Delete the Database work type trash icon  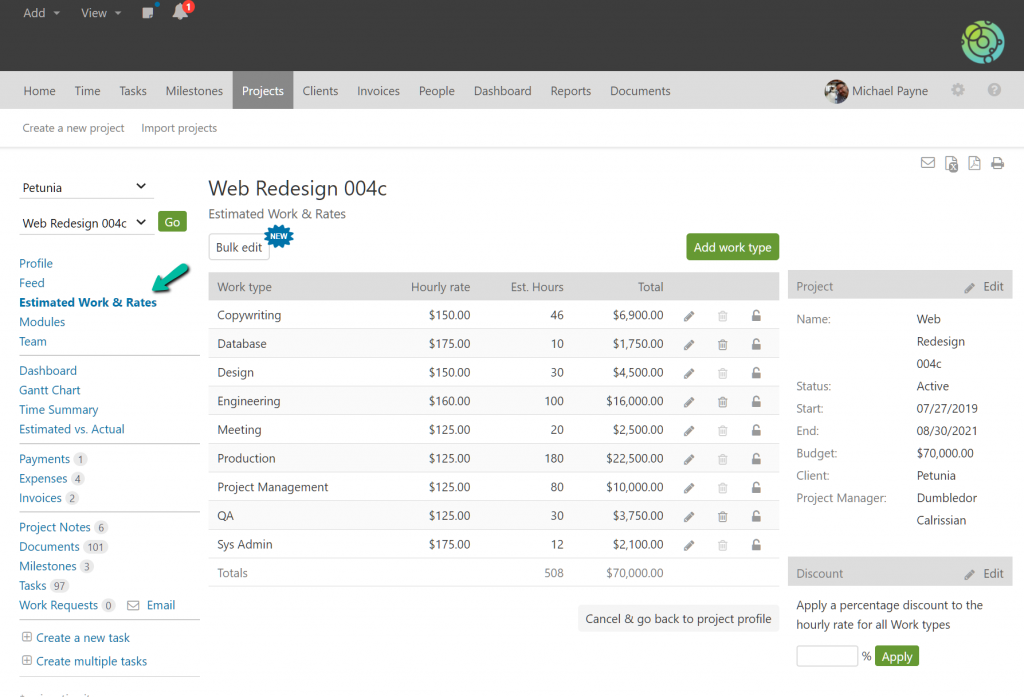722,345
